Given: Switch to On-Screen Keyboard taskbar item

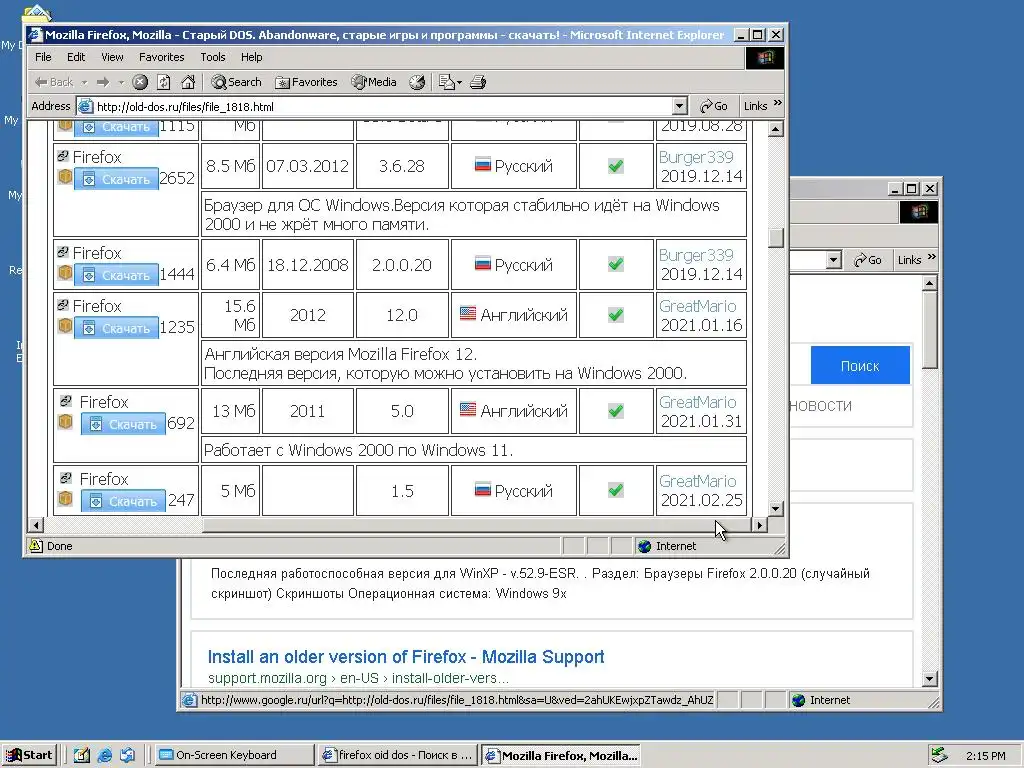Looking at the screenshot, I should point(236,755).
